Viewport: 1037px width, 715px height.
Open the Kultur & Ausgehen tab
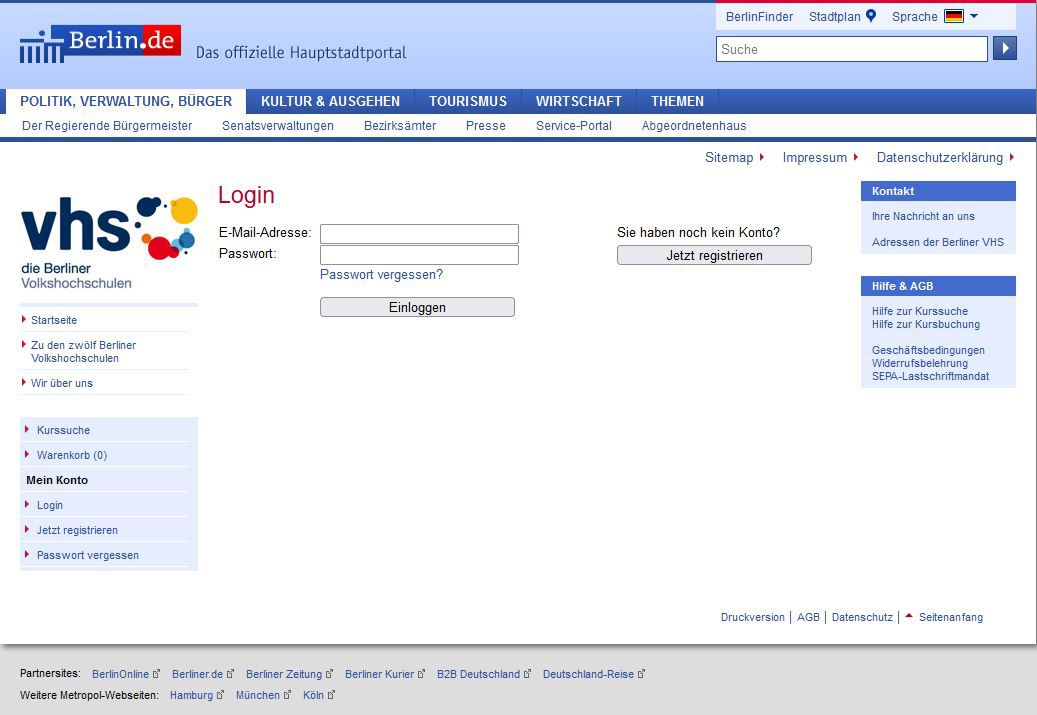pyautogui.click(x=330, y=101)
